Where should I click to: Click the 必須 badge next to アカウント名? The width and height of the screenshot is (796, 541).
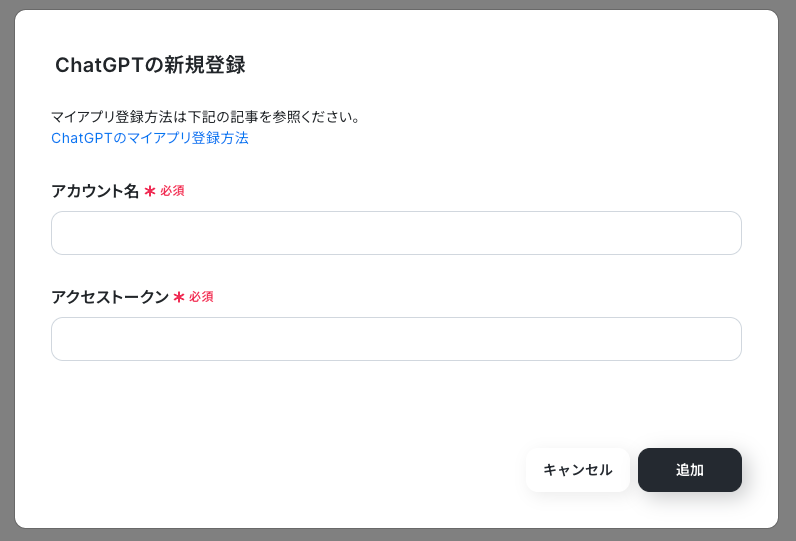[x=173, y=191]
